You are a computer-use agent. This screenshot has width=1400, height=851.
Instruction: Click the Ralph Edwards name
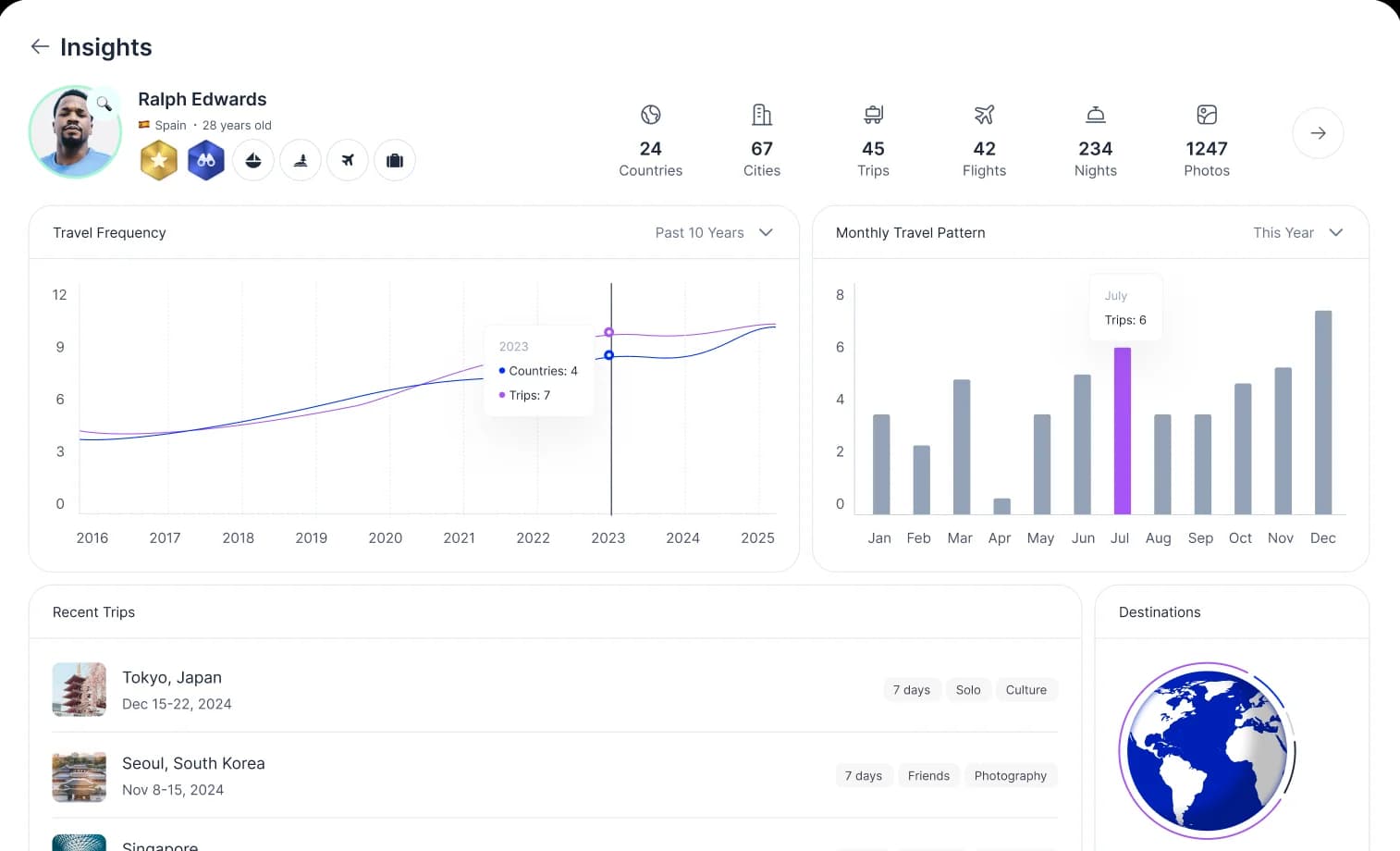(203, 99)
